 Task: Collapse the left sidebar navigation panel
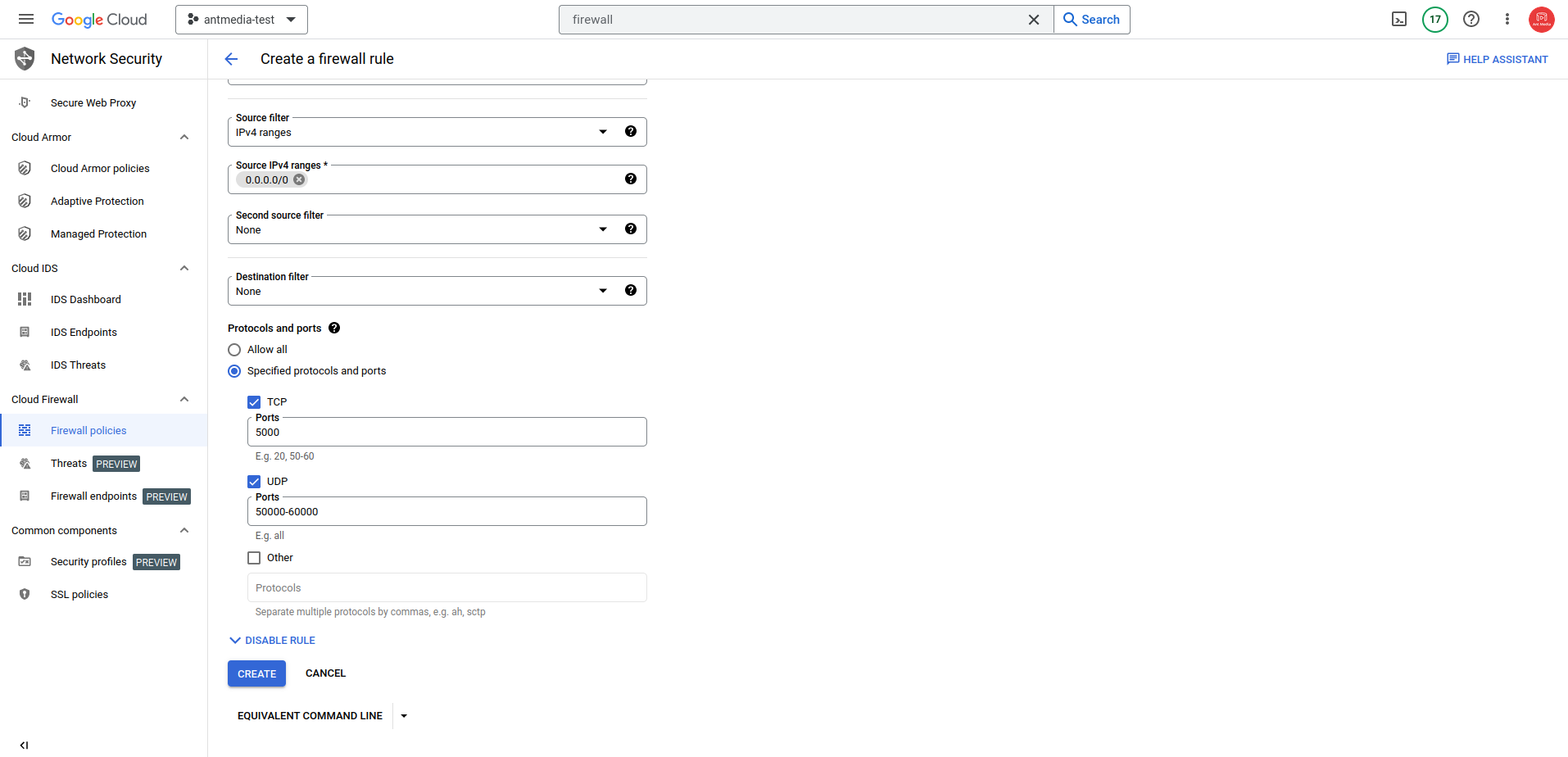[x=24, y=745]
